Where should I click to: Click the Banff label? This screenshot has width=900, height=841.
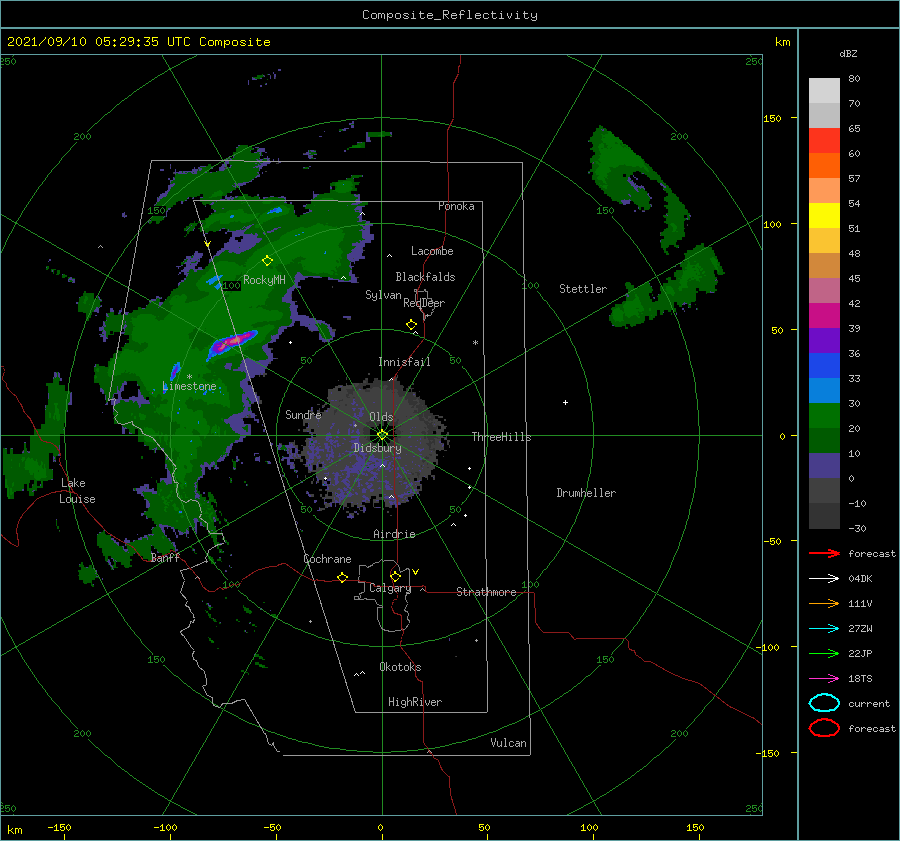165,558
